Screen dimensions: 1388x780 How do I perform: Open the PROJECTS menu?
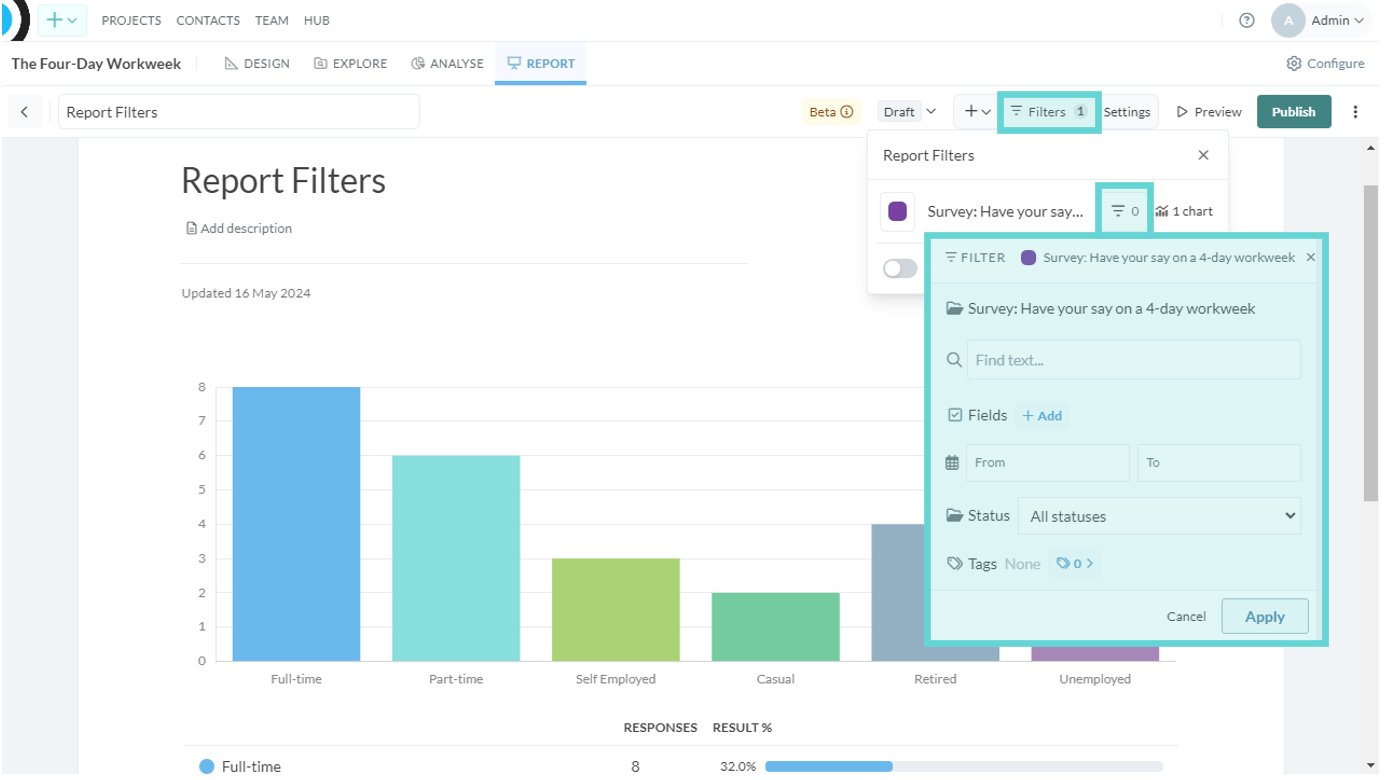(x=132, y=20)
